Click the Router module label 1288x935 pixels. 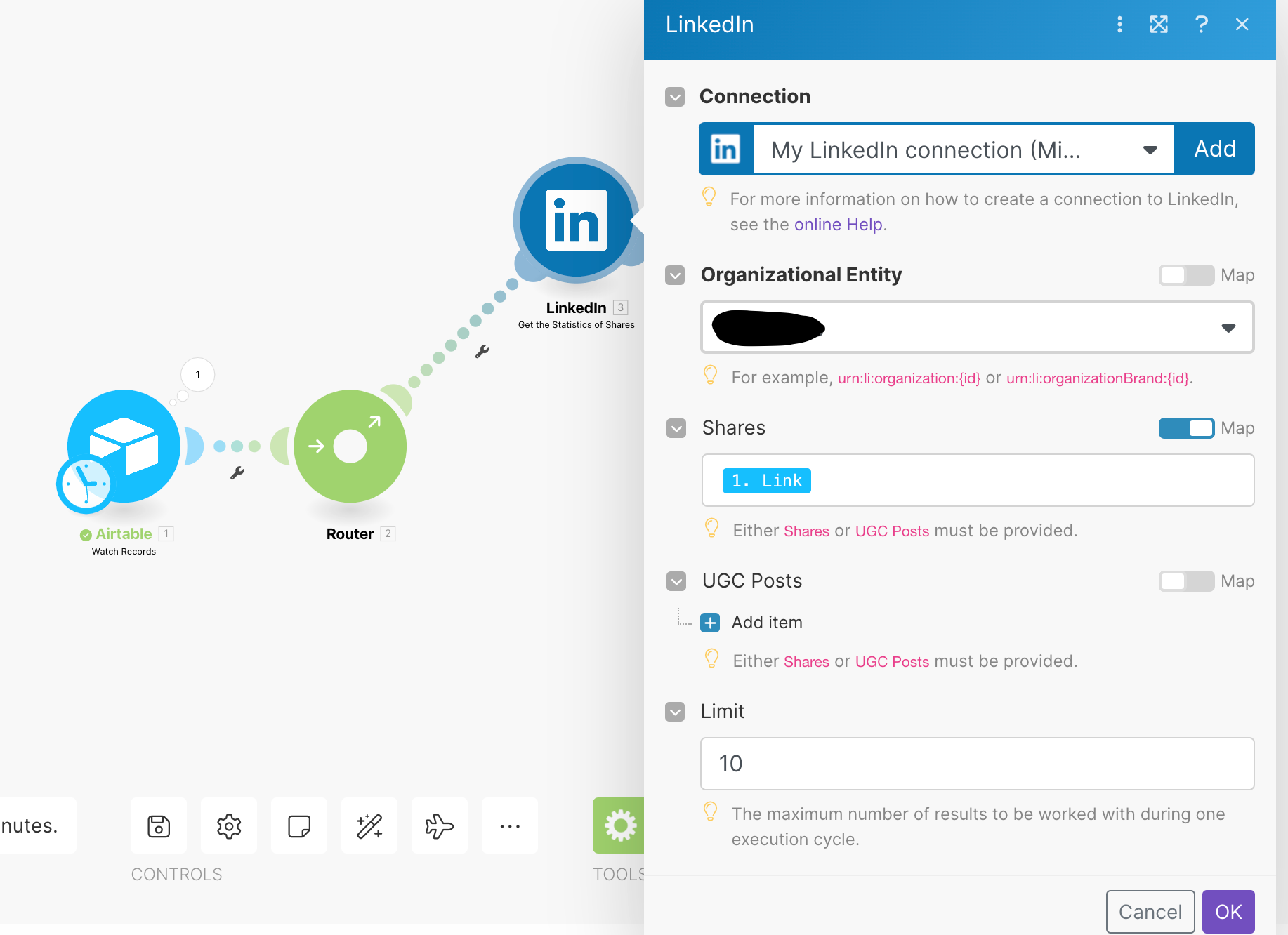tap(350, 534)
